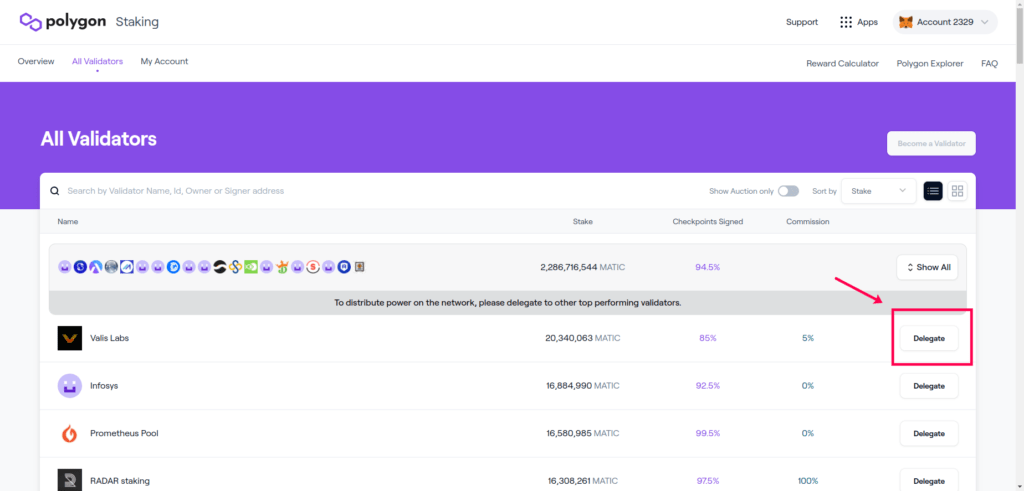Open the FAQ link
The width and height of the screenshot is (1024, 491).
(x=989, y=63)
